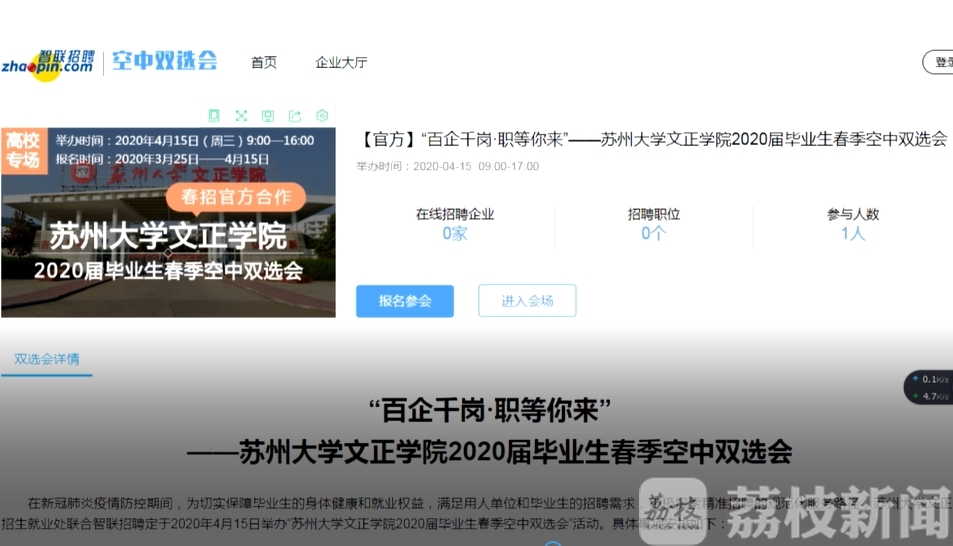Select the 双选会详情 tab

(47, 359)
